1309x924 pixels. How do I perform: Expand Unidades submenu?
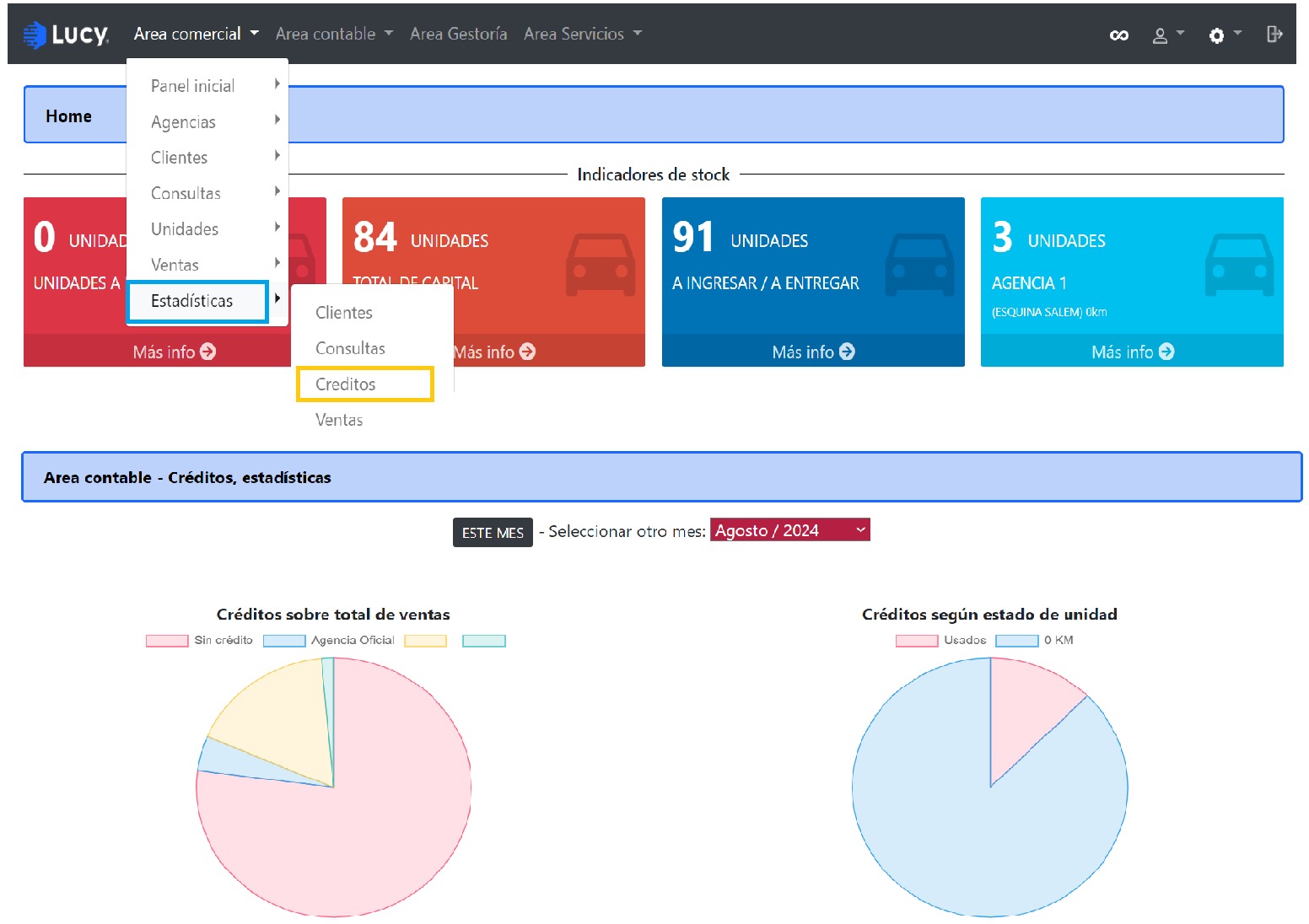click(207, 229)
